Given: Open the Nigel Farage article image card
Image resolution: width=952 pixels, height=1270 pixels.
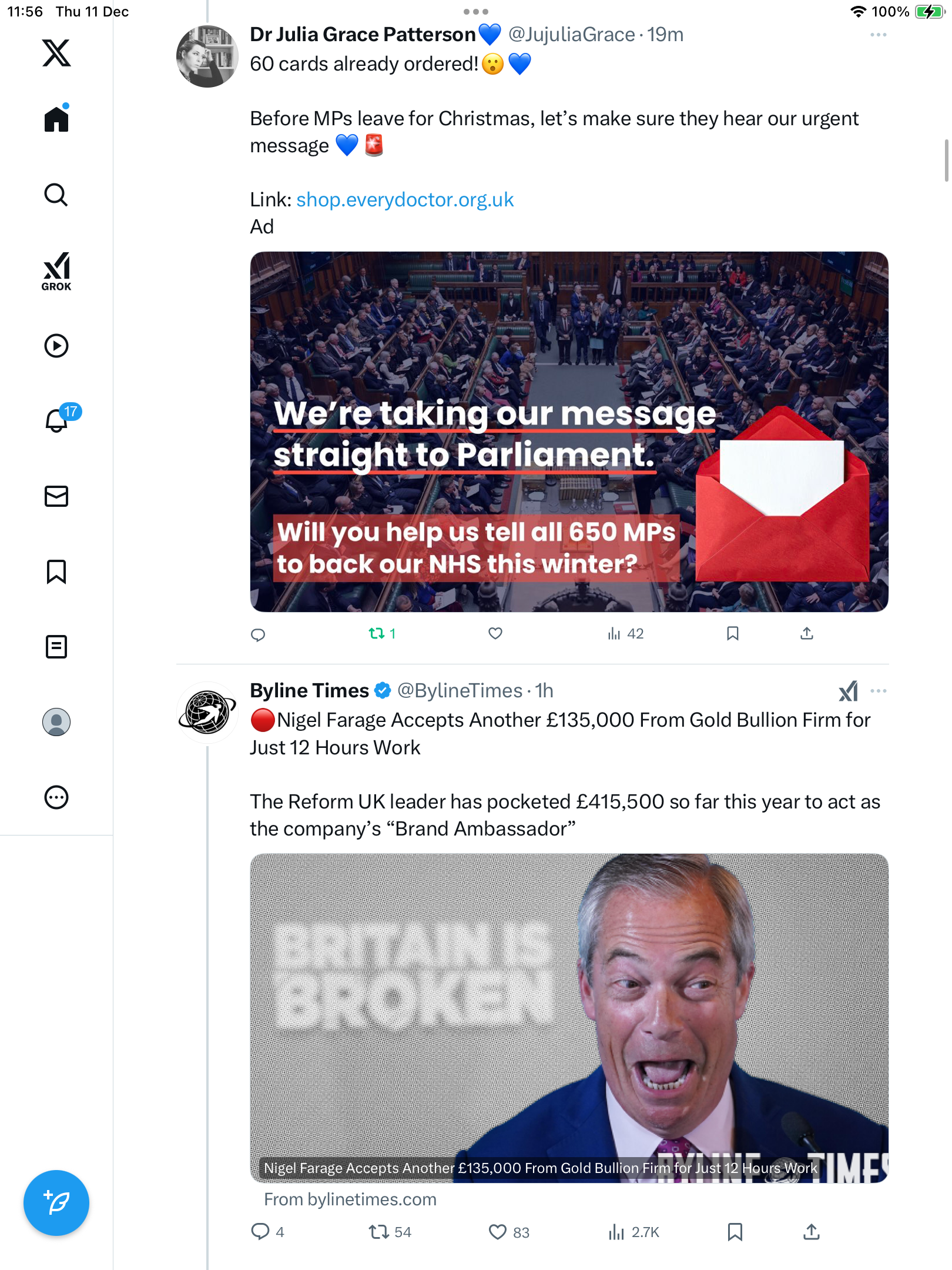Looking at the screenshot, I should click(x=569, y=1017).
